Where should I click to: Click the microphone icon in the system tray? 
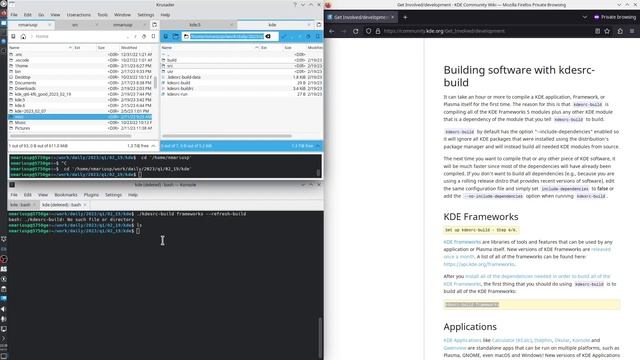click(x=4, y=319)
